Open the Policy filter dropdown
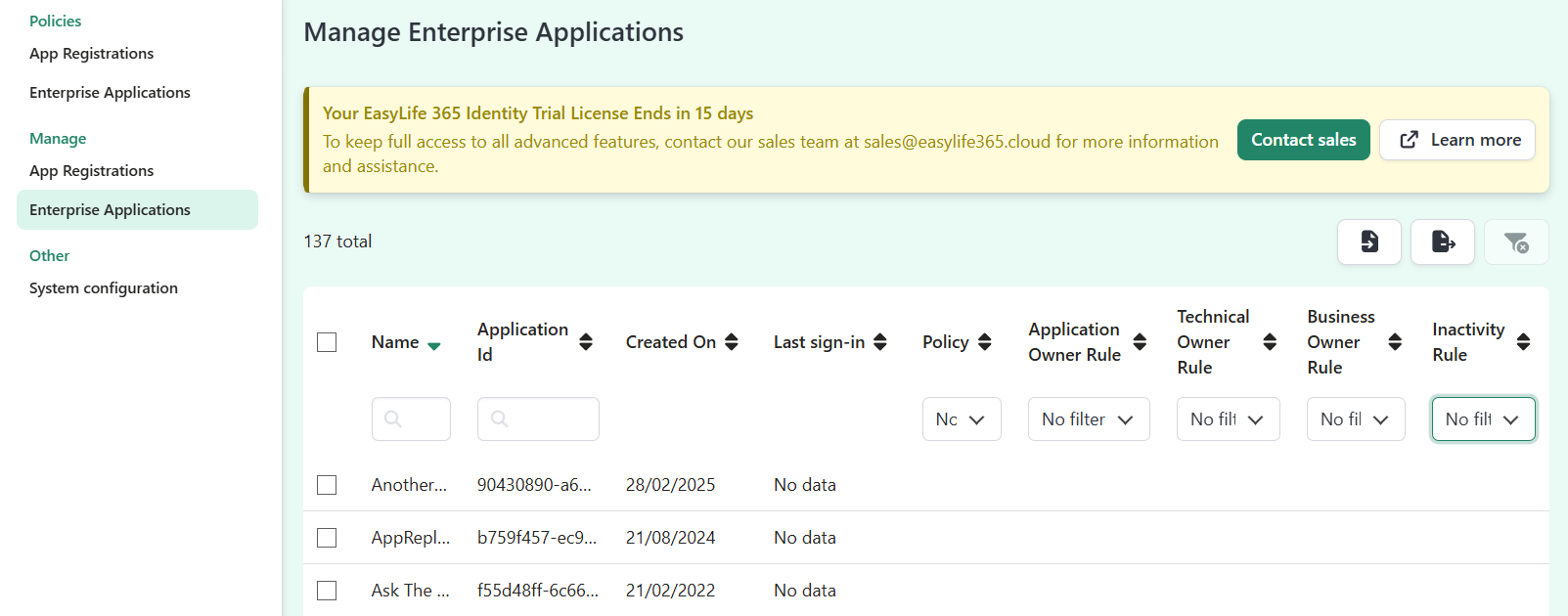1568x616 pixels. [x=962, y=418]
